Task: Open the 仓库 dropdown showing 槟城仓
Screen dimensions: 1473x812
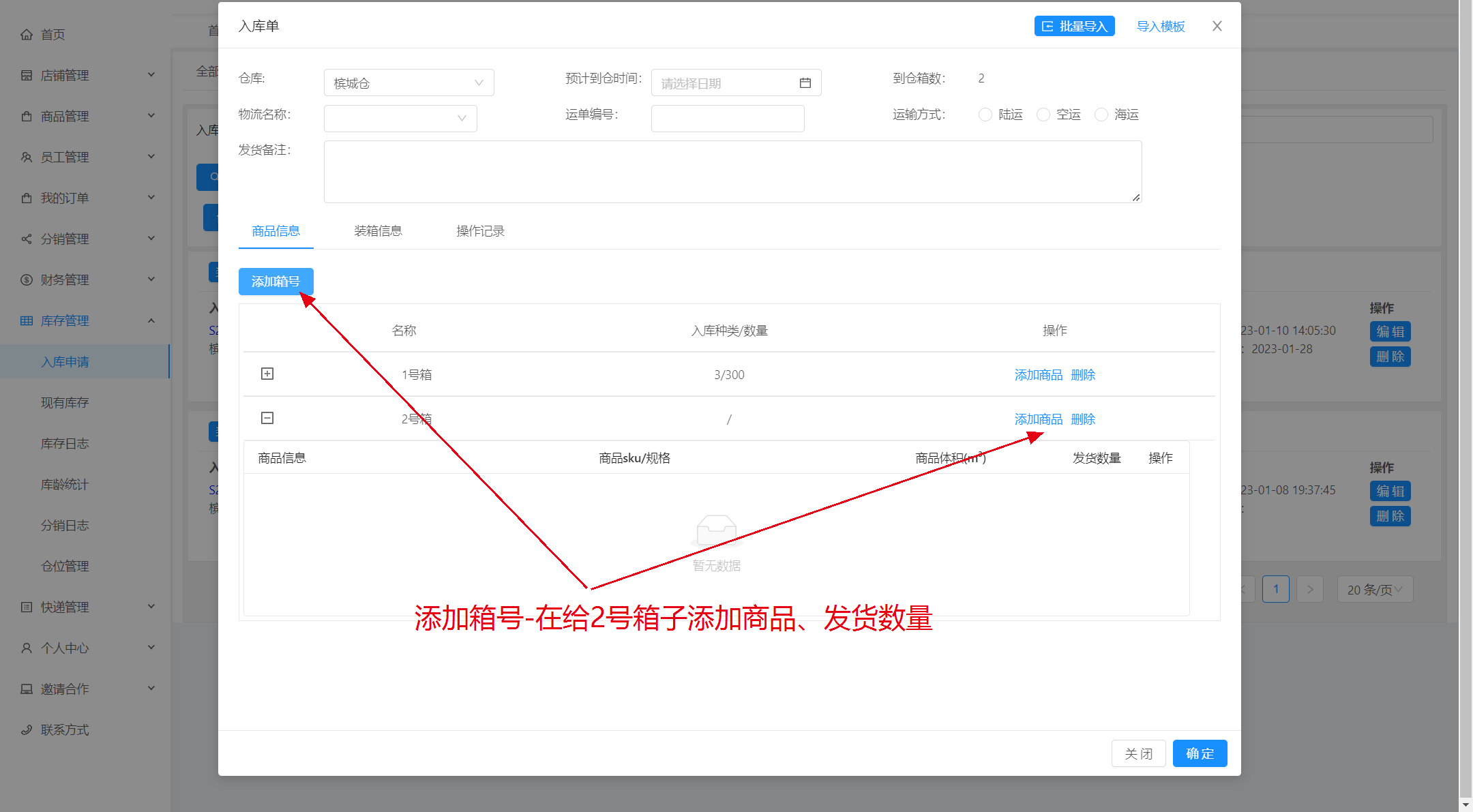Action: click(409, 82)
